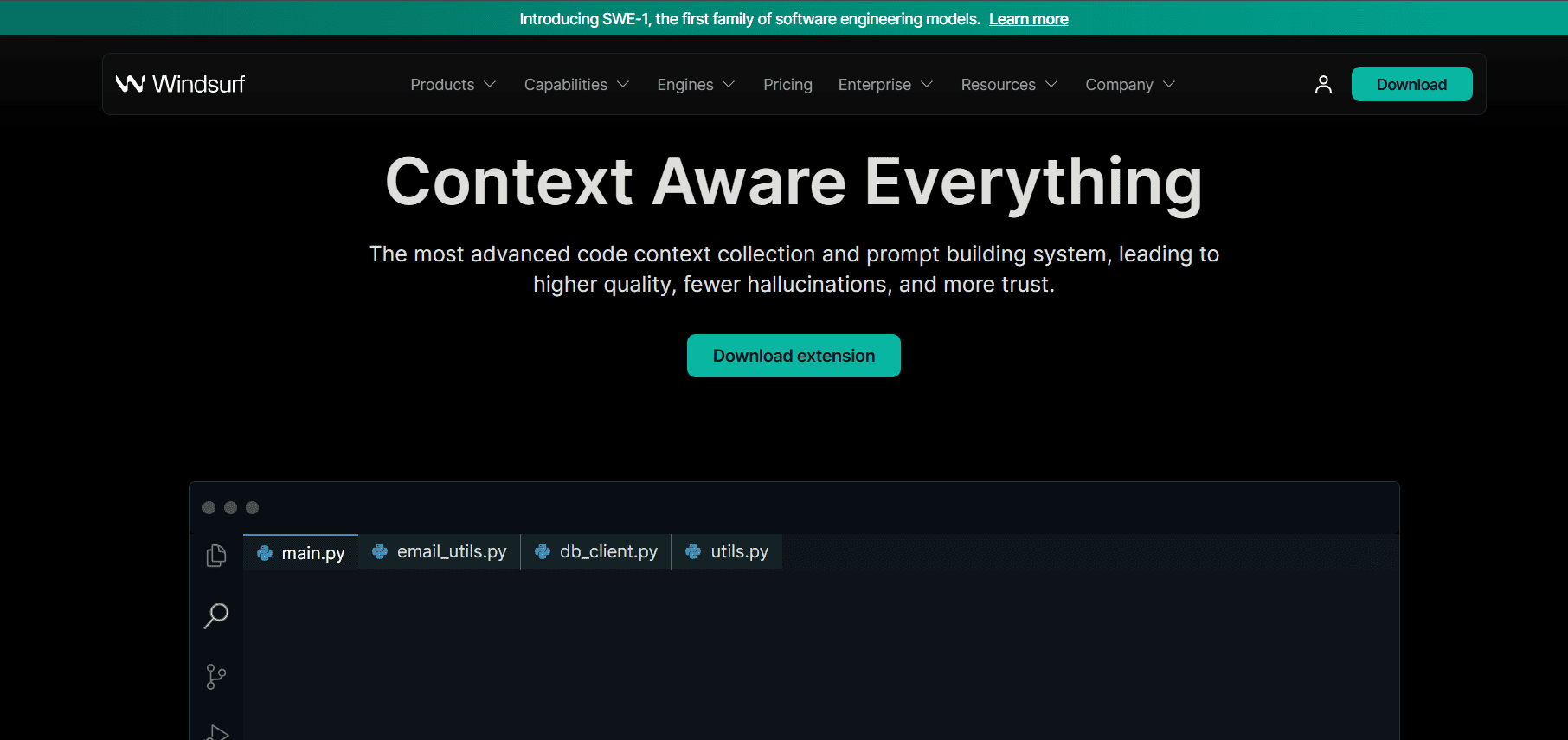Open the Search magnifier icon in sidebar
The image size is (1568, 740).
click(x=216, y=615)
